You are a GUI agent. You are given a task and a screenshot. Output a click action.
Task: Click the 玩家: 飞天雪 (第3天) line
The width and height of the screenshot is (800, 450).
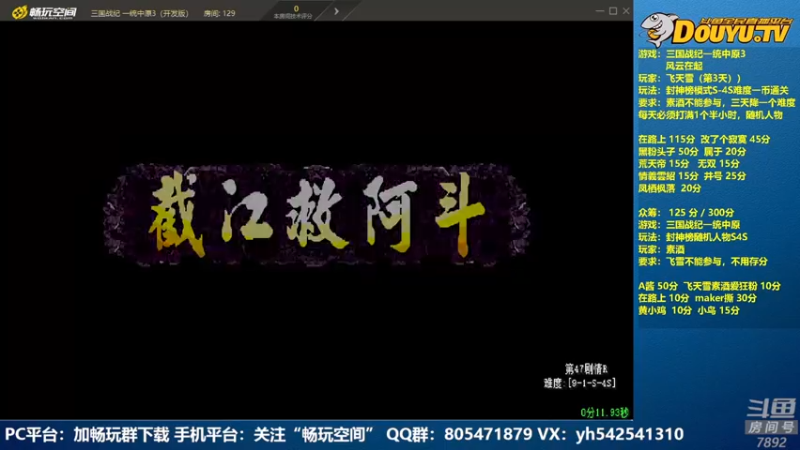[689, 78]
